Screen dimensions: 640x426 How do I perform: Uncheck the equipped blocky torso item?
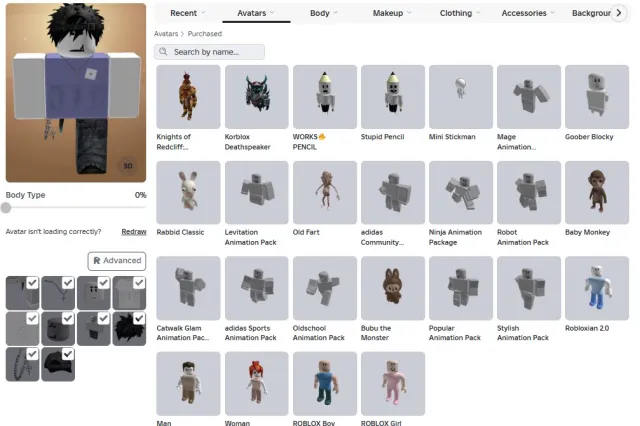pyautogui.click(x=104, y=318)
